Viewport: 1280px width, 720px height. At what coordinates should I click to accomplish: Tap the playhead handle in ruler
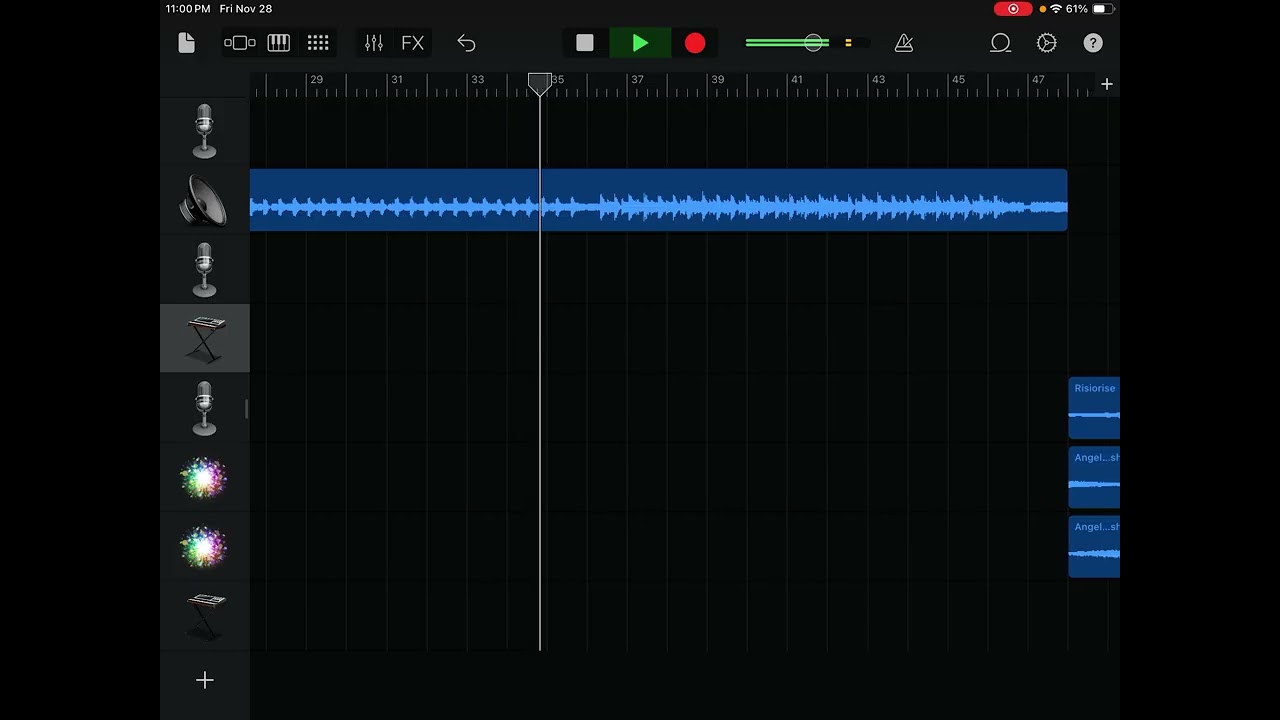[x=539, y=83]
